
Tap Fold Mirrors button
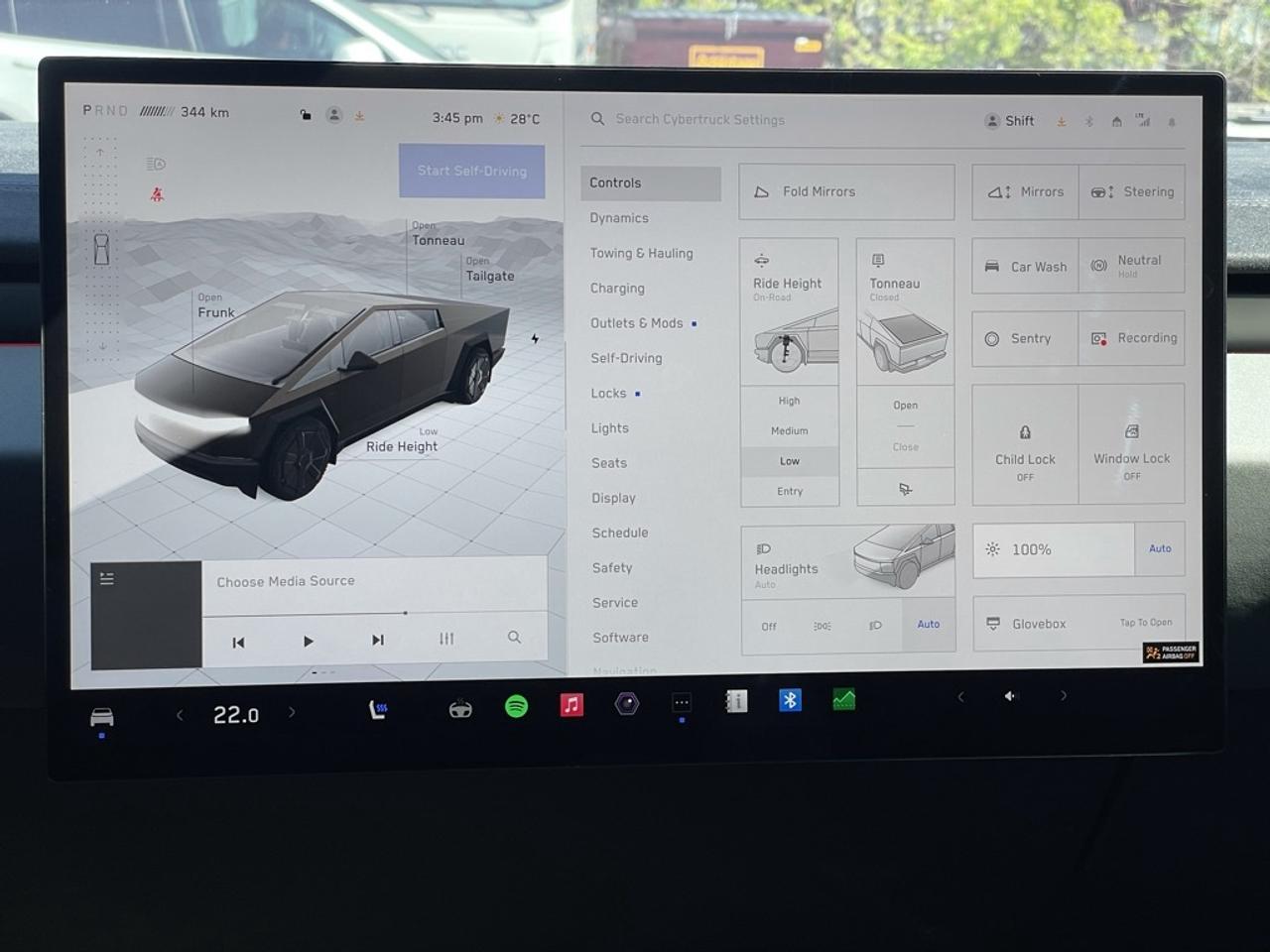pyautogui.click(x=846, y=192)
